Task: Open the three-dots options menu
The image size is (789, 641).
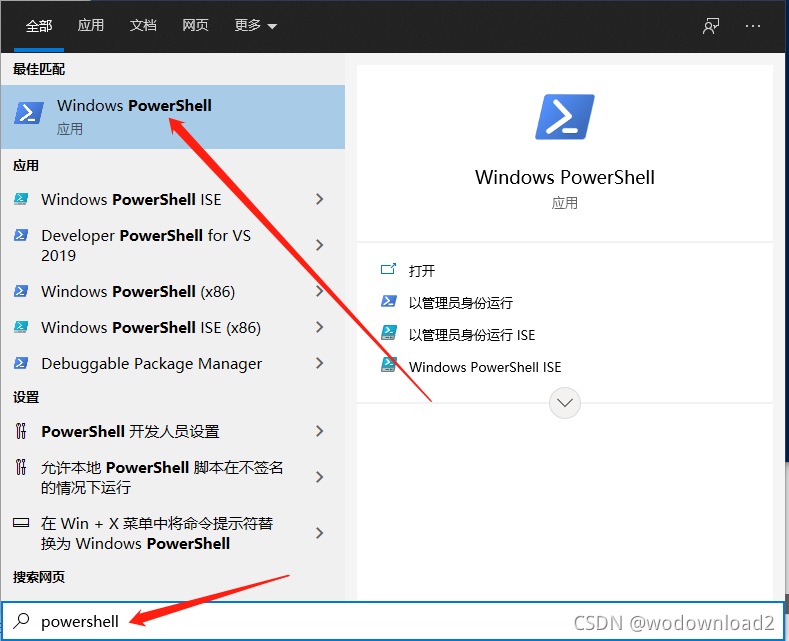Action: pos(753,26)
